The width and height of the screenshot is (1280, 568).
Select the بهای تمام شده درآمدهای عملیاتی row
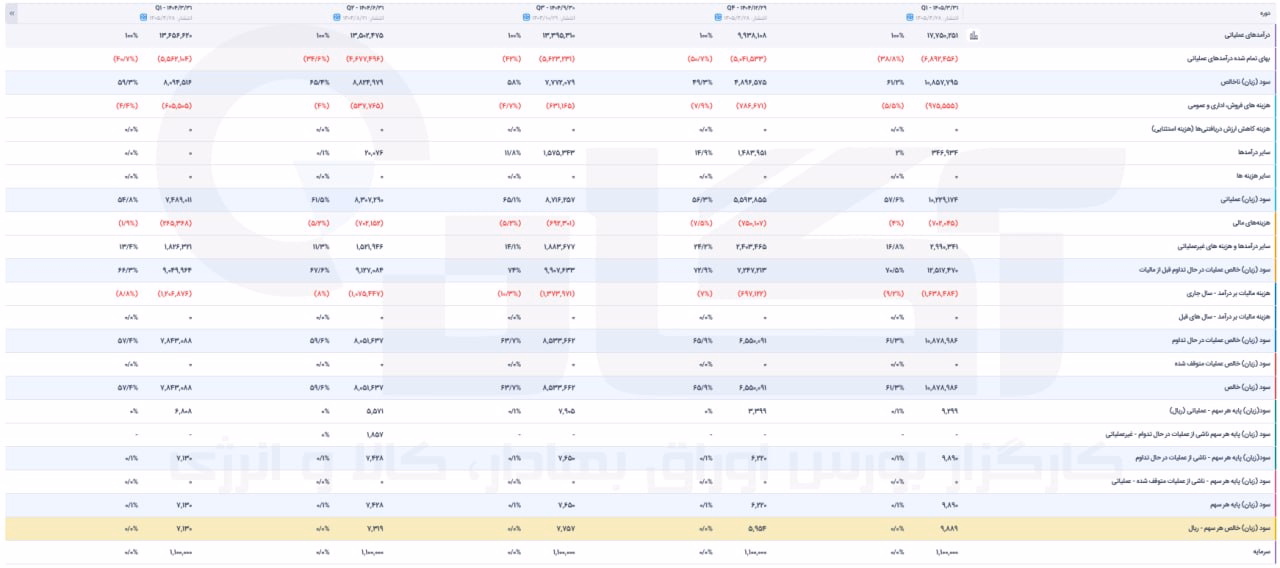tap(640, 58)
